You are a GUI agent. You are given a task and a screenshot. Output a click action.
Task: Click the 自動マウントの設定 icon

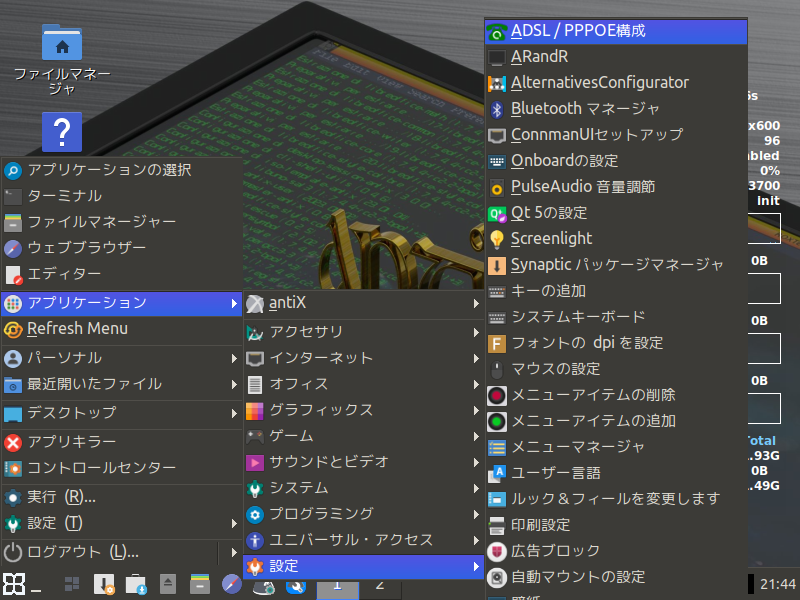(x=496, y=578)
